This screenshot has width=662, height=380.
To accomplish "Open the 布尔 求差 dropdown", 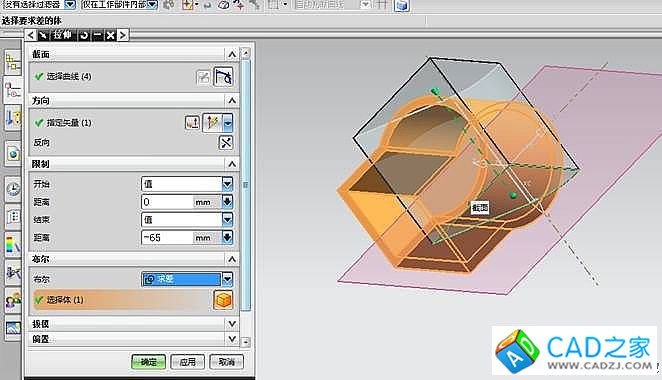I will 227,279.
